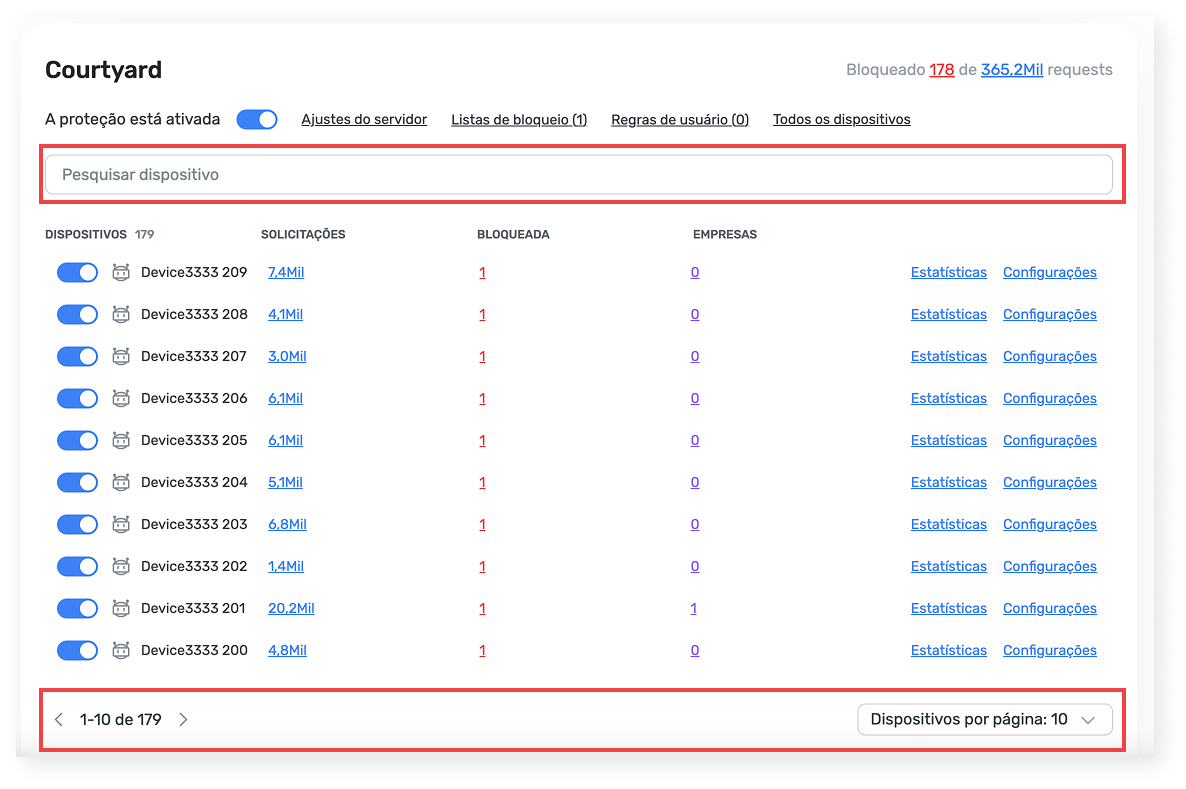Click the device icon for Device3333 202
Screen dimensions: 1186x789
coord(121,566)
